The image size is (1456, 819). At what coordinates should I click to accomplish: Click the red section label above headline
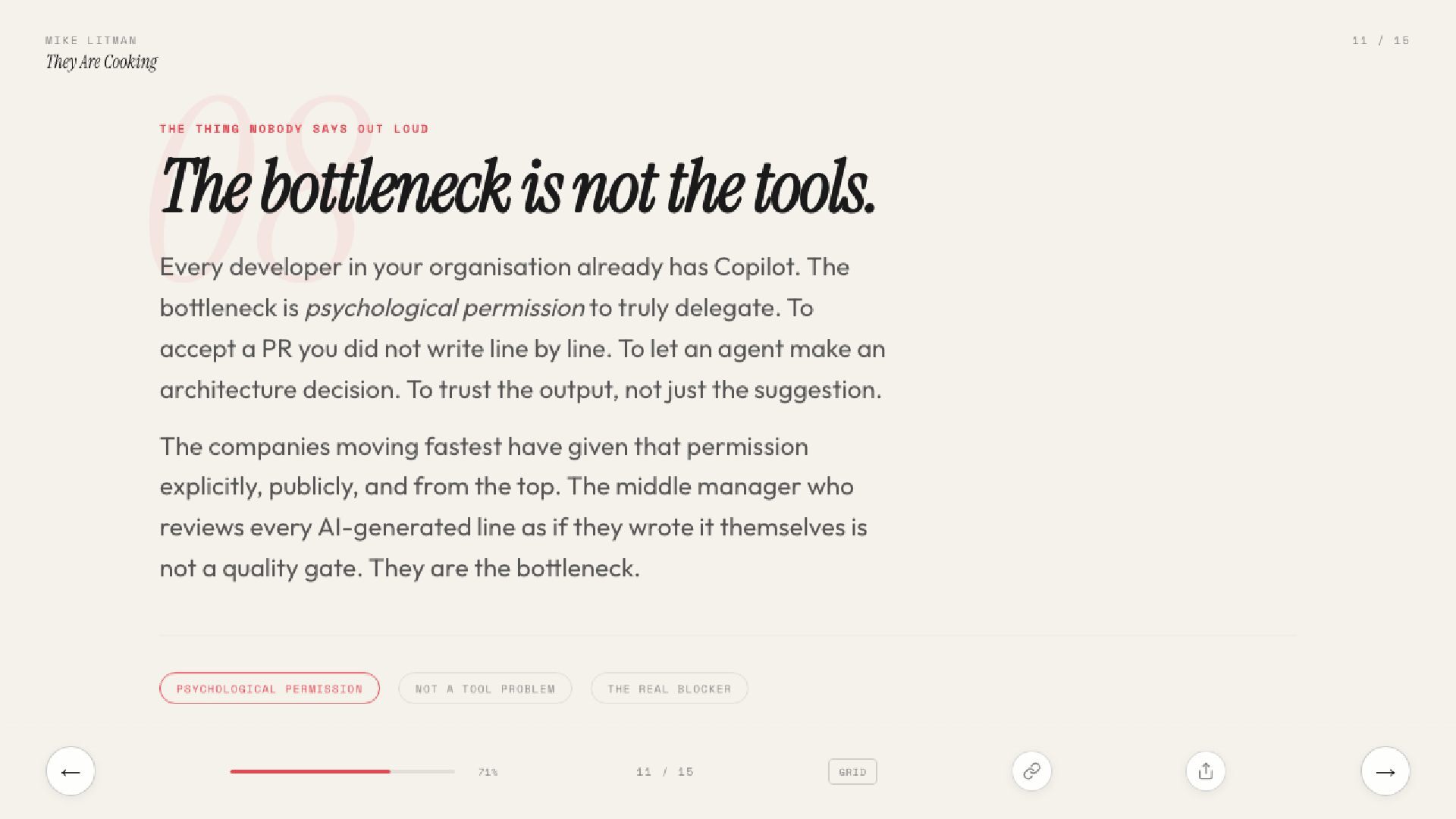[x=294, y=129]
